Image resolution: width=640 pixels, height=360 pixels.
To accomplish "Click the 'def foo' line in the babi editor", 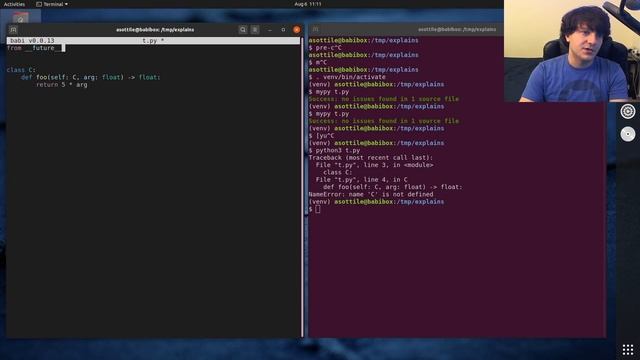I will (x=91, y=77).
